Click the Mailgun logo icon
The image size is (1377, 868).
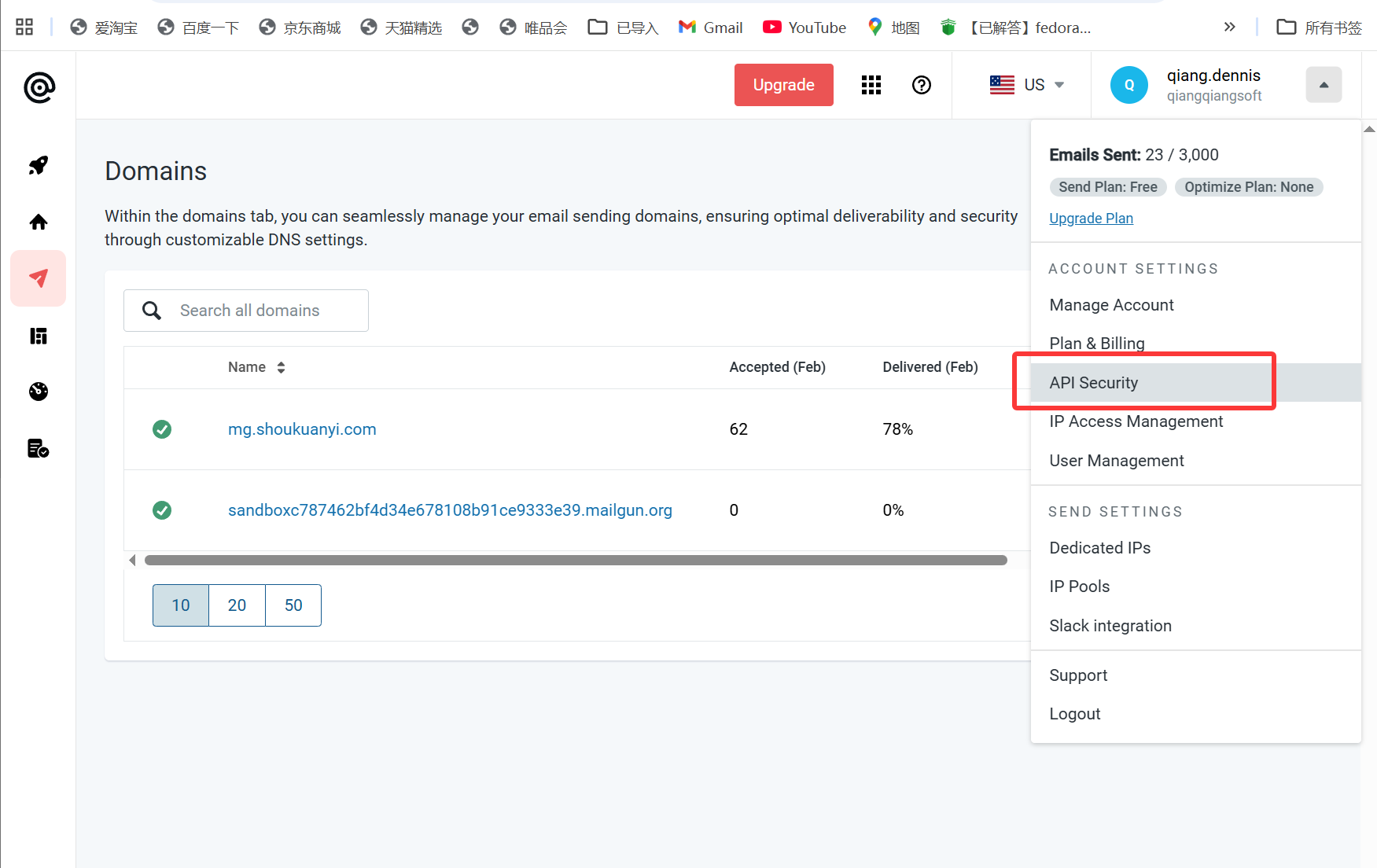tap(39, 87)
